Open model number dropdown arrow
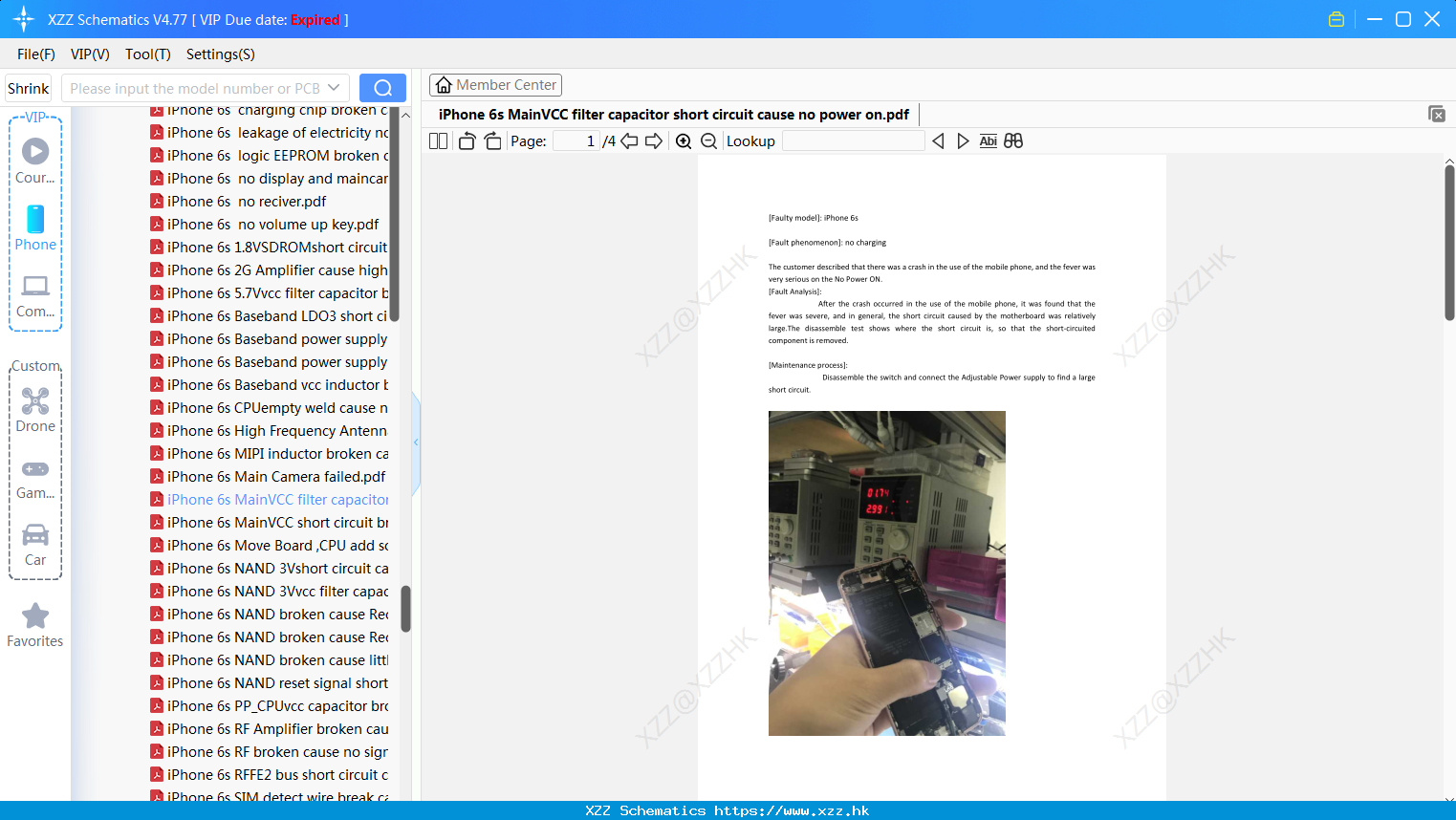1456x820 pixels. pyautogui.click(x=334, y=88)
